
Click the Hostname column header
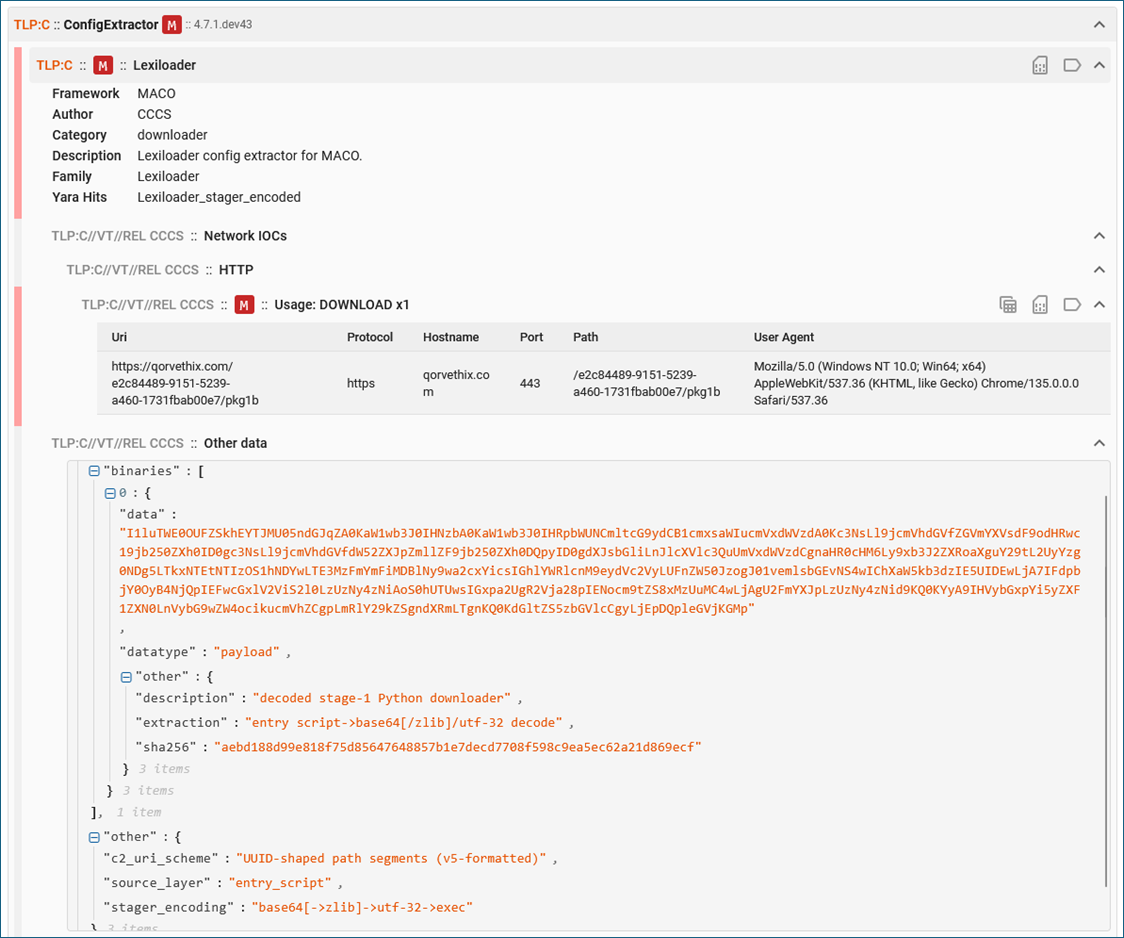tap(451, 337)
